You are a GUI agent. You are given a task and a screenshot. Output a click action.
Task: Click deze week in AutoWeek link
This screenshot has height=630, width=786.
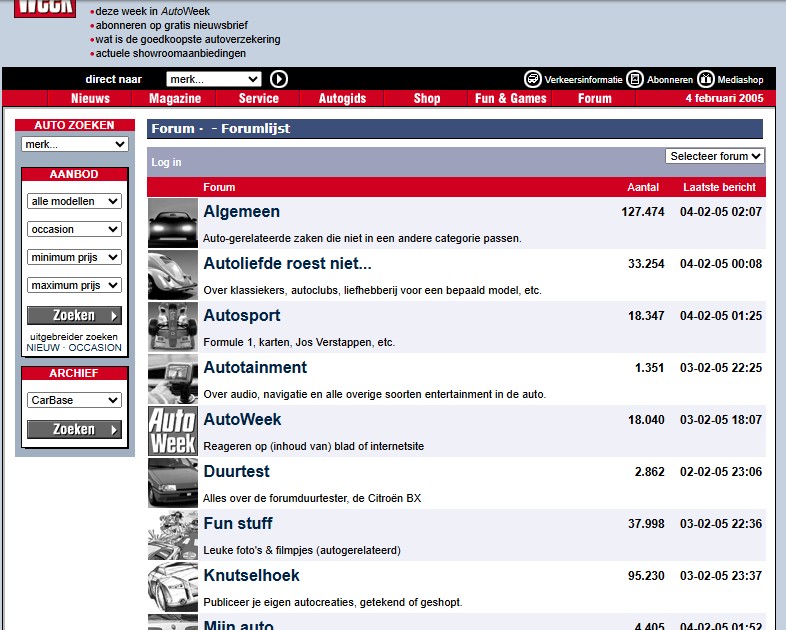click(x=153, y=11)
